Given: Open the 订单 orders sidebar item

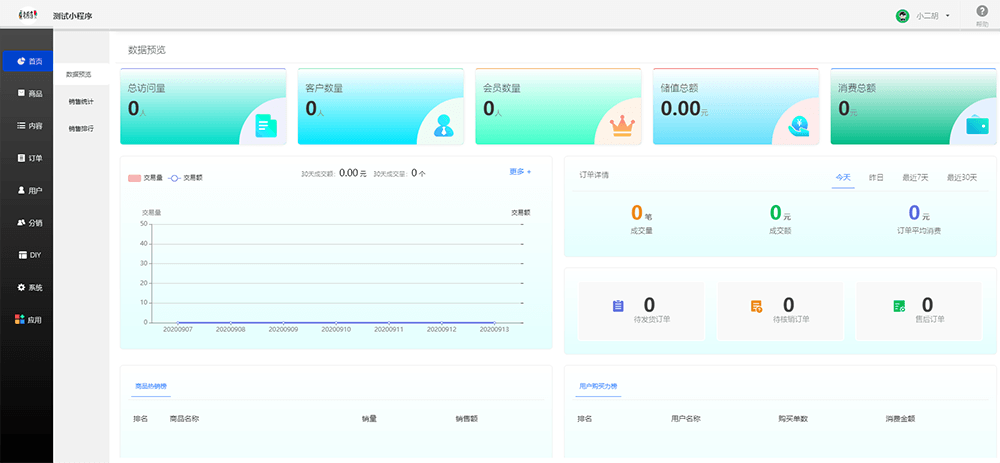Looking at the screenshot, I should tap(29, 158).
